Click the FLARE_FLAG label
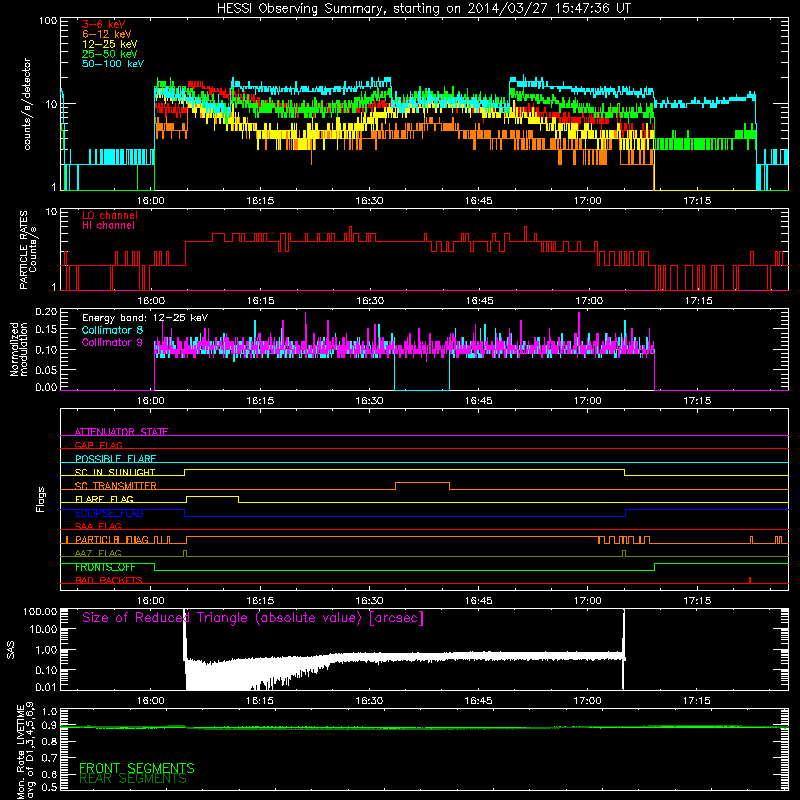 point(104,499)
